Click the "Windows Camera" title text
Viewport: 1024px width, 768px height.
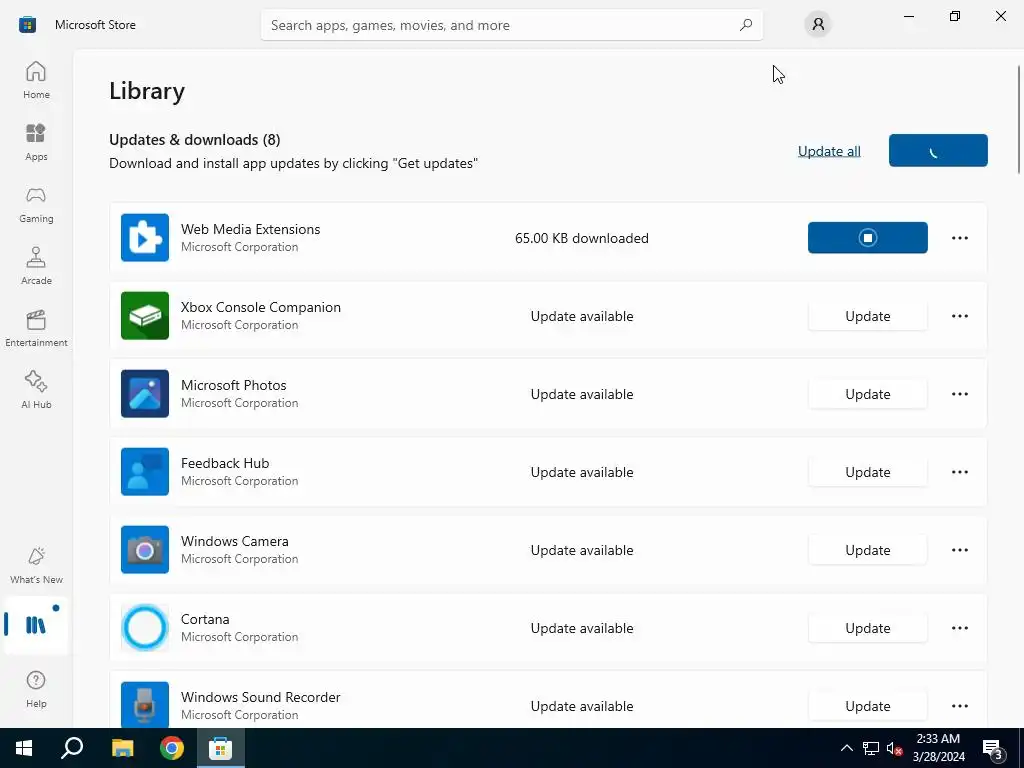pyautogui.click(x=234, y=541)
